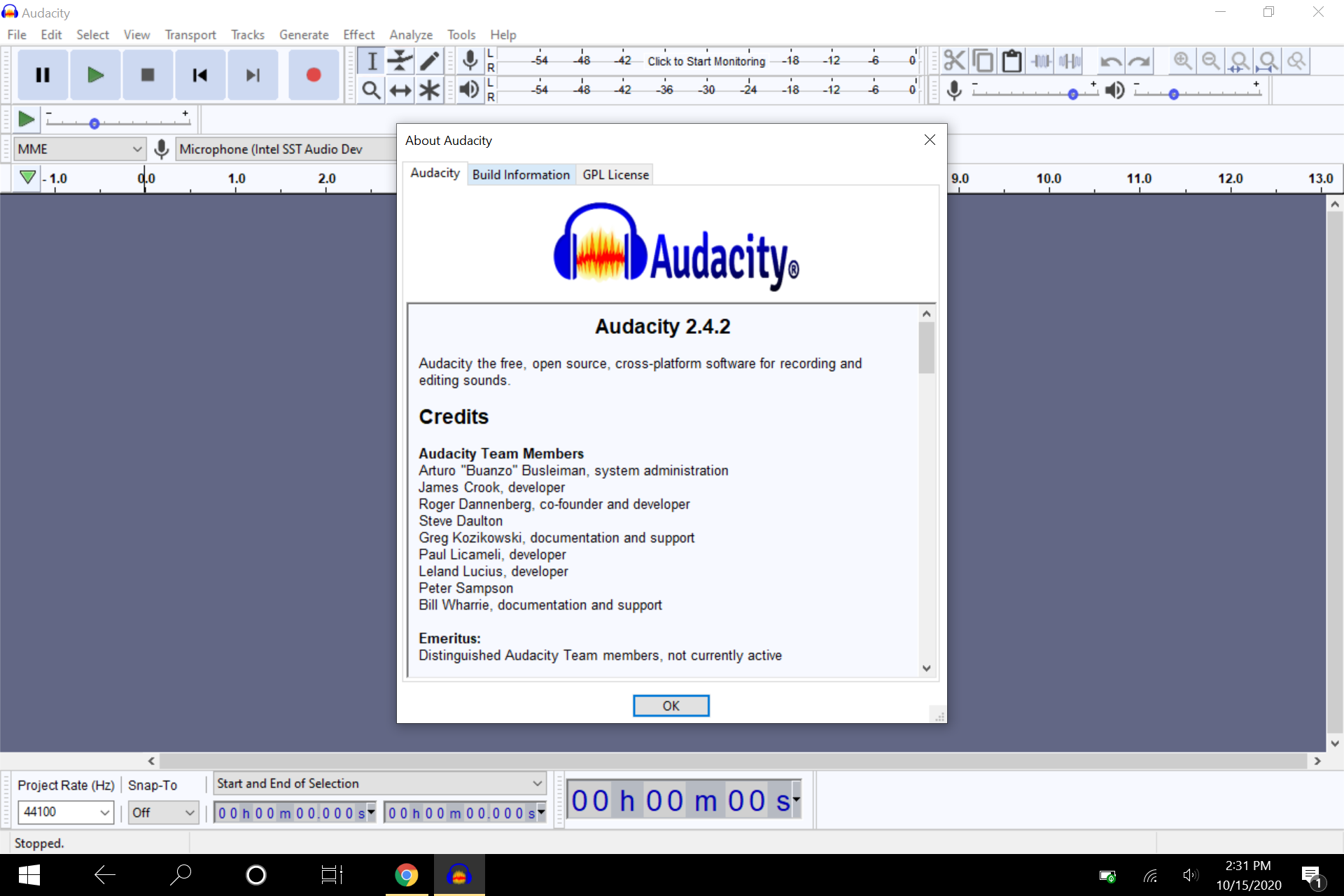Image resolution: width=1344 pixels, height=896 pixels.
Task: Select the Envelope tool
Action: 400,61
